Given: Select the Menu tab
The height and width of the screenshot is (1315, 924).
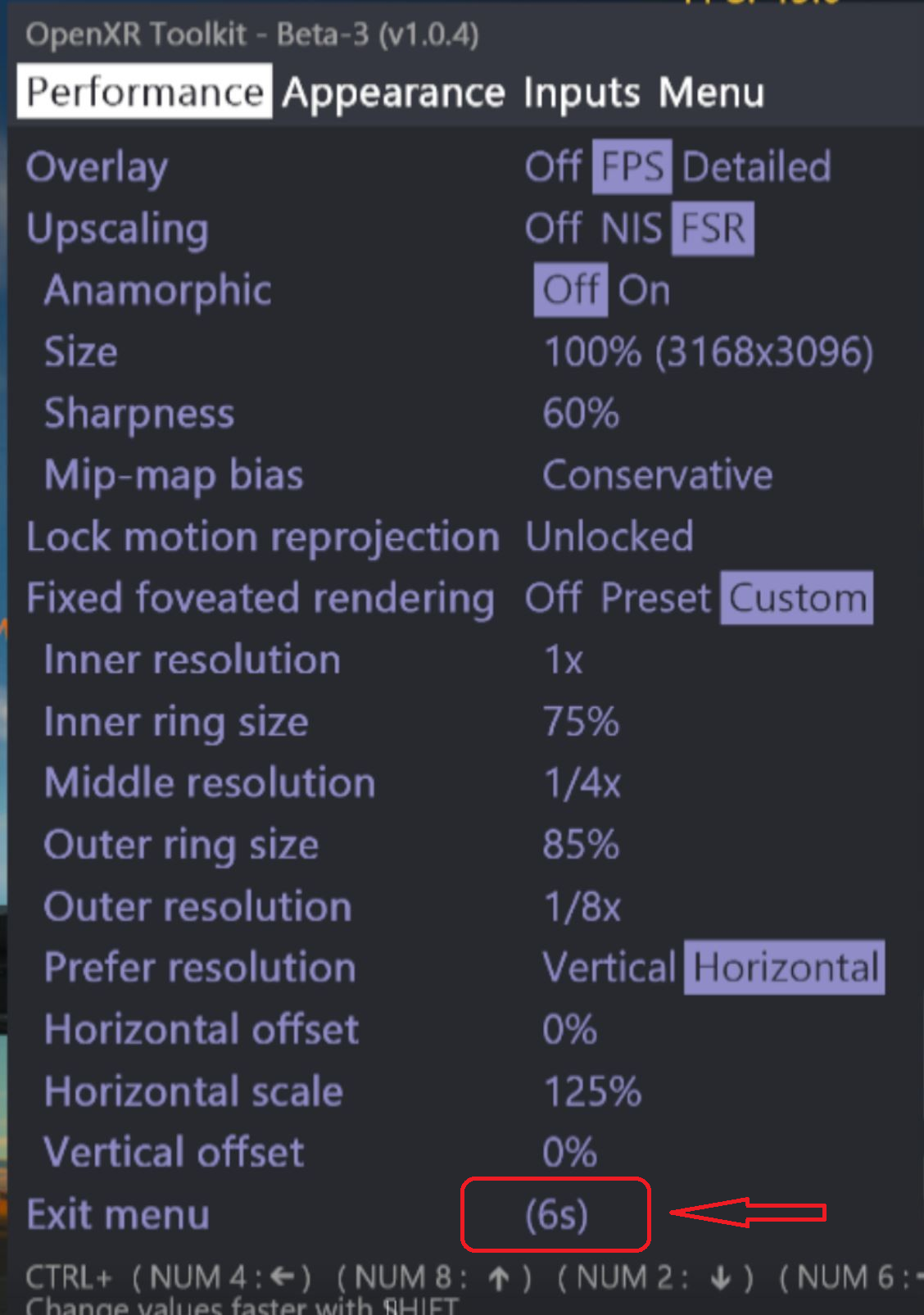Looking at the screenshot, I should tap(711, 93).
